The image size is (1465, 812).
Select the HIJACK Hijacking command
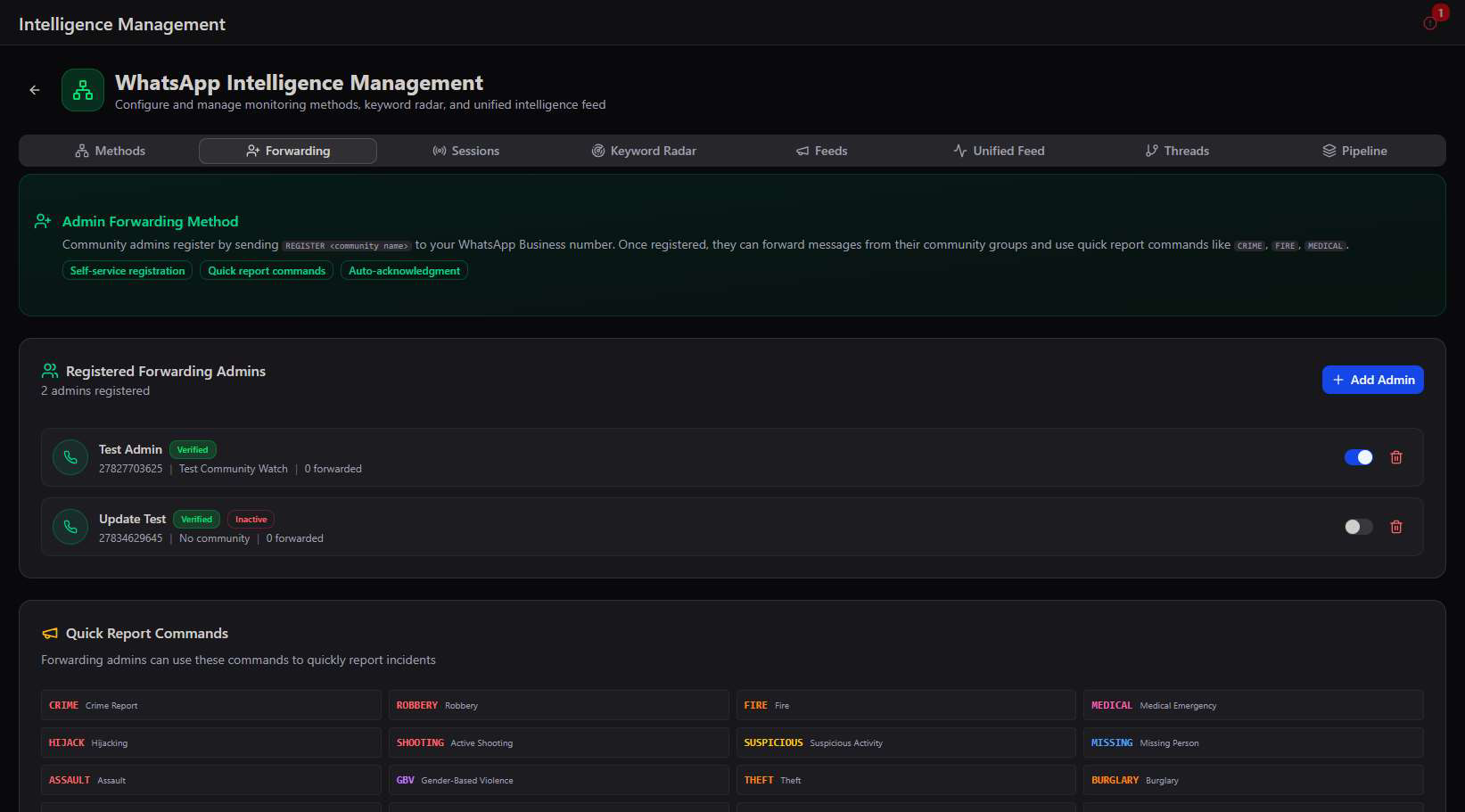211,742
